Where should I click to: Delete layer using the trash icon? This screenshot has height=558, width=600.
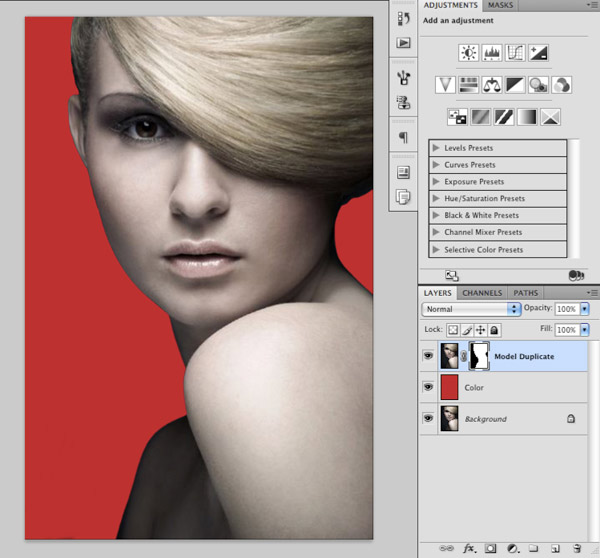click(579, 548)
